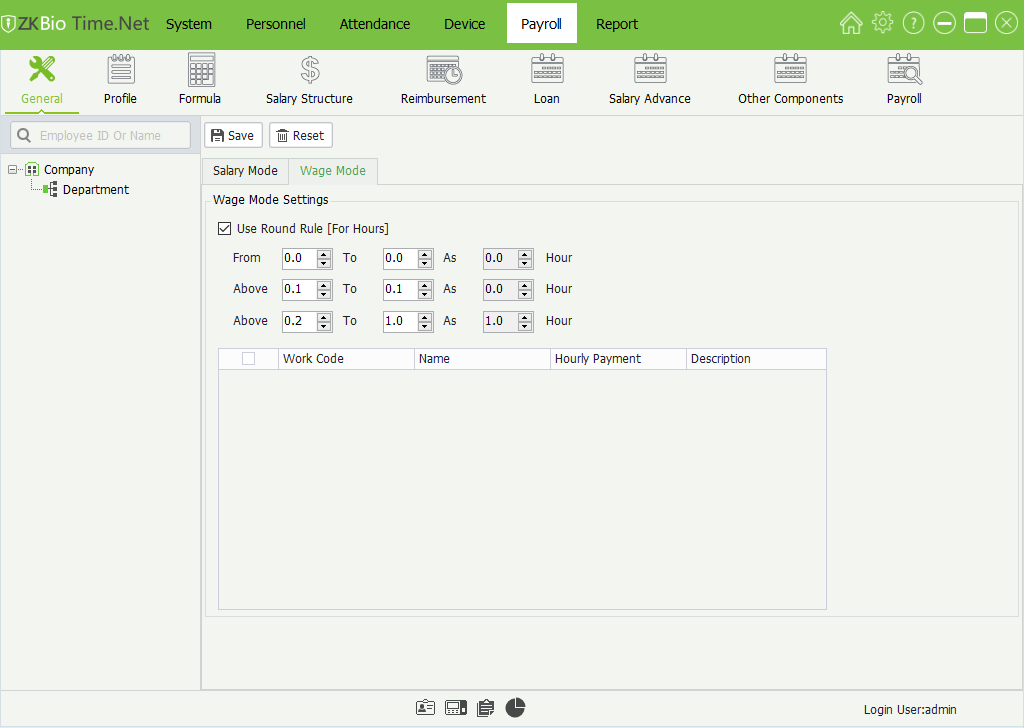Sort by Work Code column header
The width and height of the screenshot is (1024, 728).
tap(346, 358)
